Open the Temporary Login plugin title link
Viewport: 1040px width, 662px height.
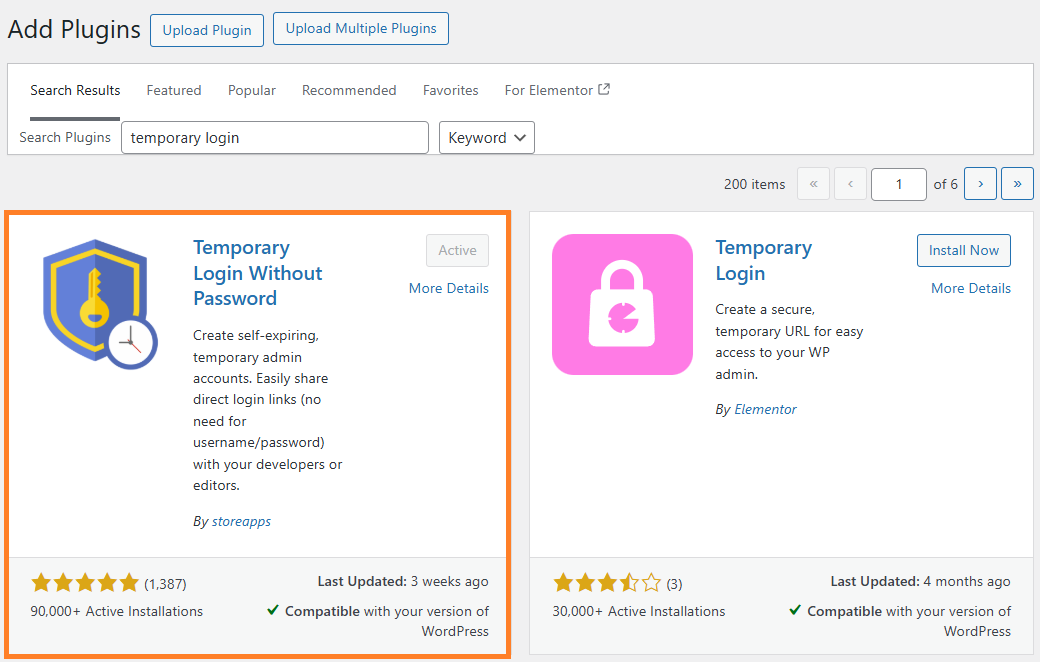(763, 260)
